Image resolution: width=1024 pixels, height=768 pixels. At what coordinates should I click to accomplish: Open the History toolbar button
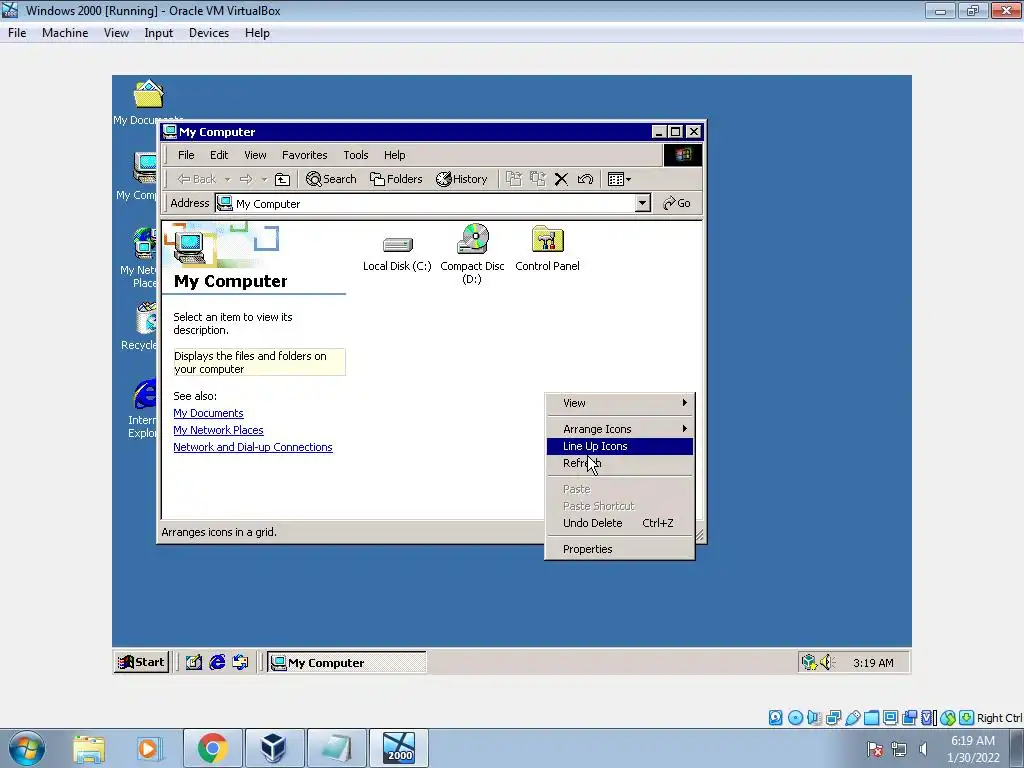(x=462, y=179)
